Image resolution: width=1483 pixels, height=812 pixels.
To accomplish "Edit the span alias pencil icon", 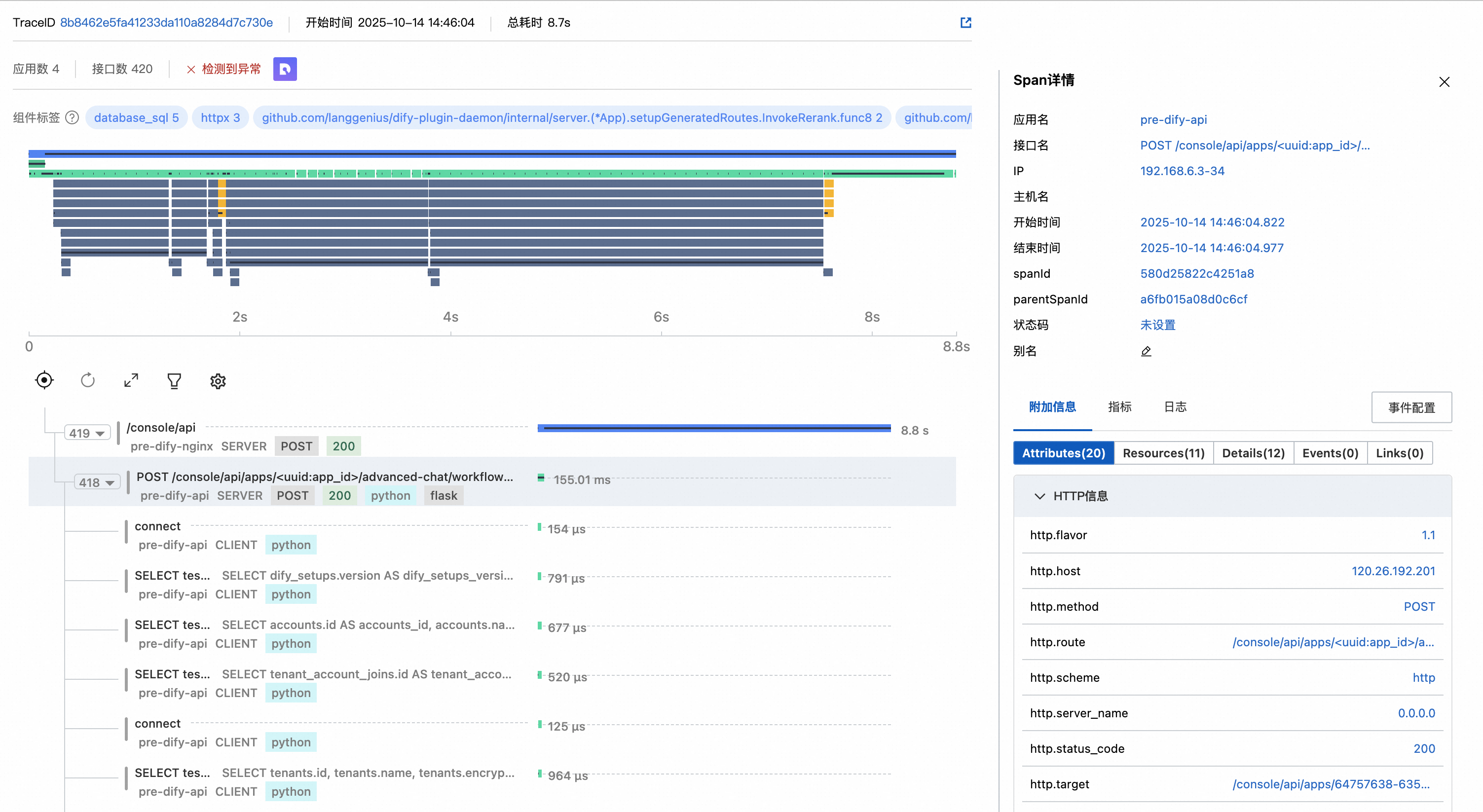I will click(1146, 351).
